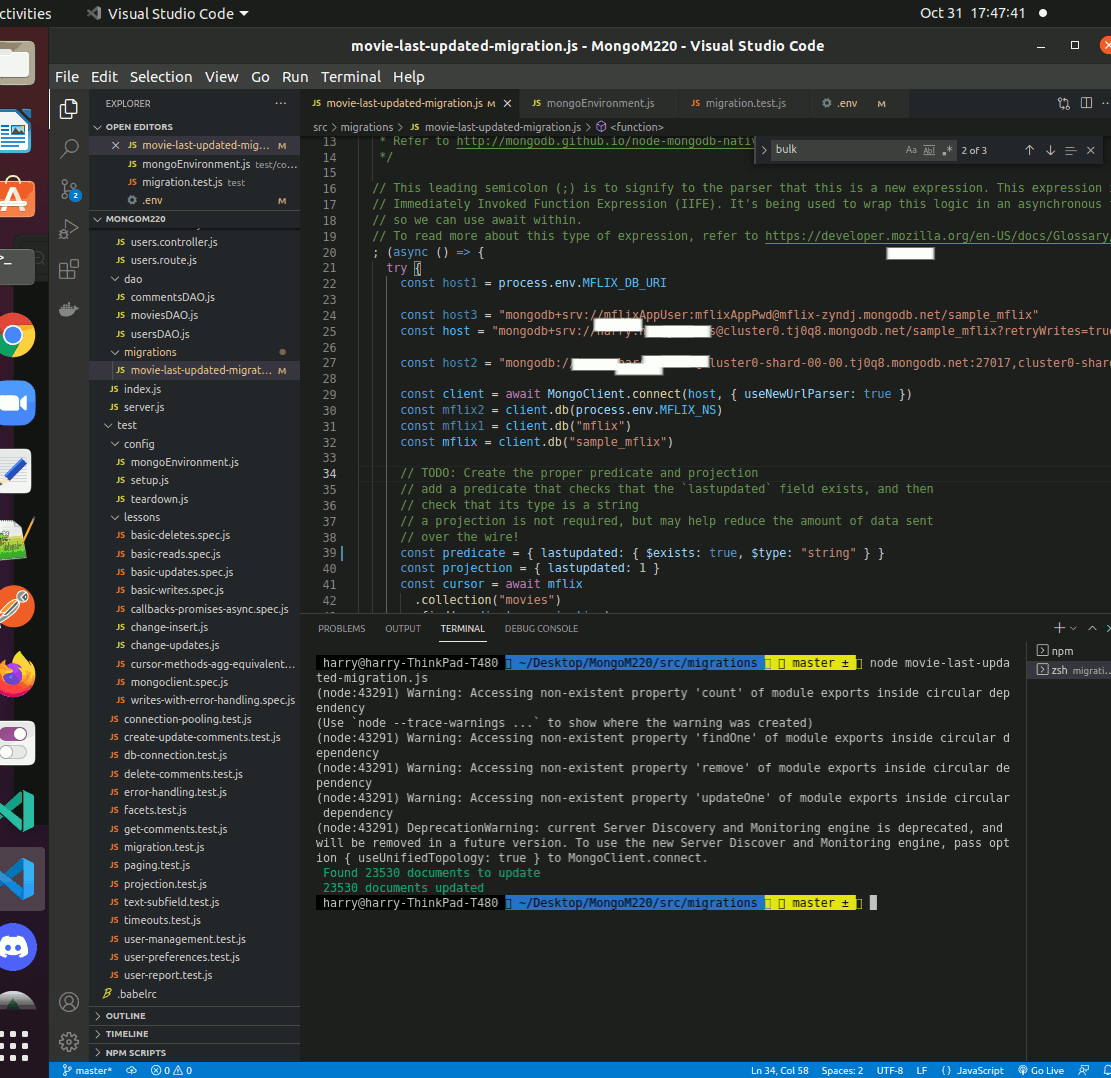Click the Open Changes compare icon
Viewport: 1111px width, 1078px height.
coord(1064,103)
